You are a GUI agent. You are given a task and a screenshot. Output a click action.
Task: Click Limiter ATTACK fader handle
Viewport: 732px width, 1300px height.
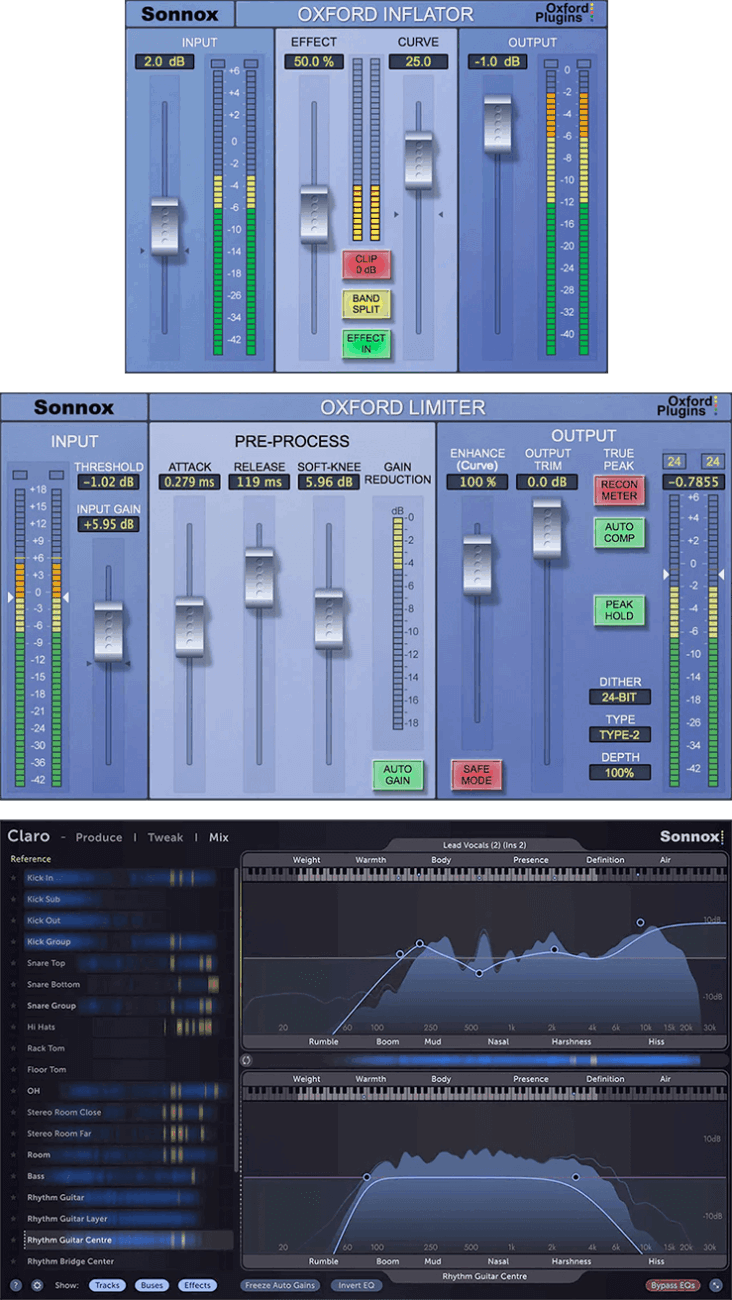point(189,626)
